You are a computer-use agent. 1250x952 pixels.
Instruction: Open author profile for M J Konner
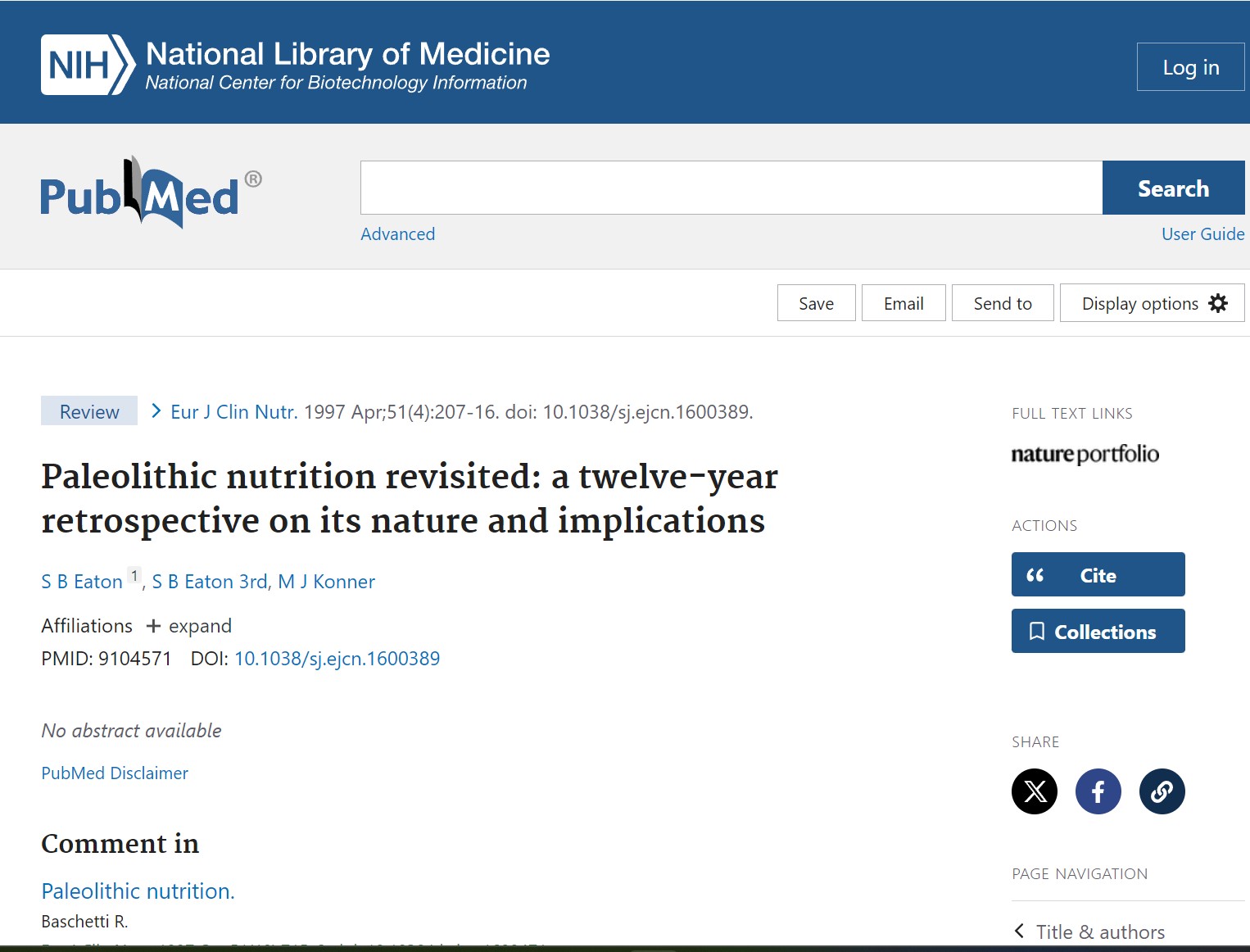click(325, 581)
